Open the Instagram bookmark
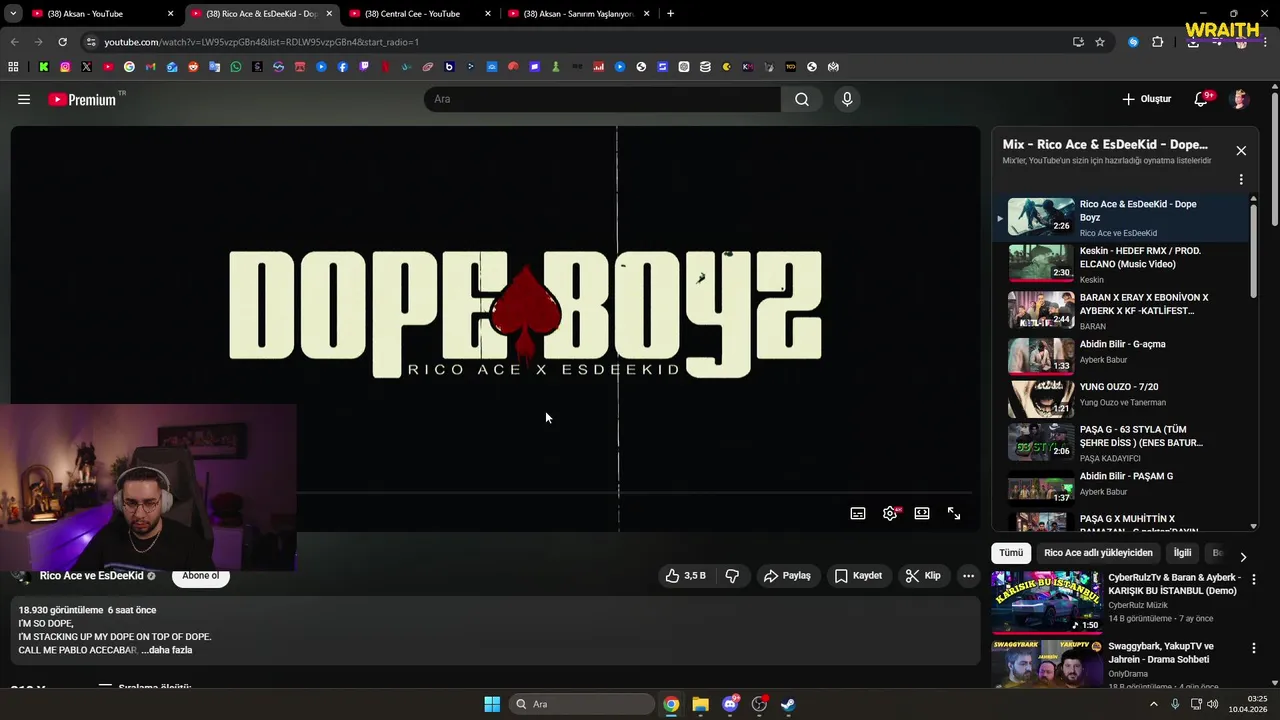 65,67
